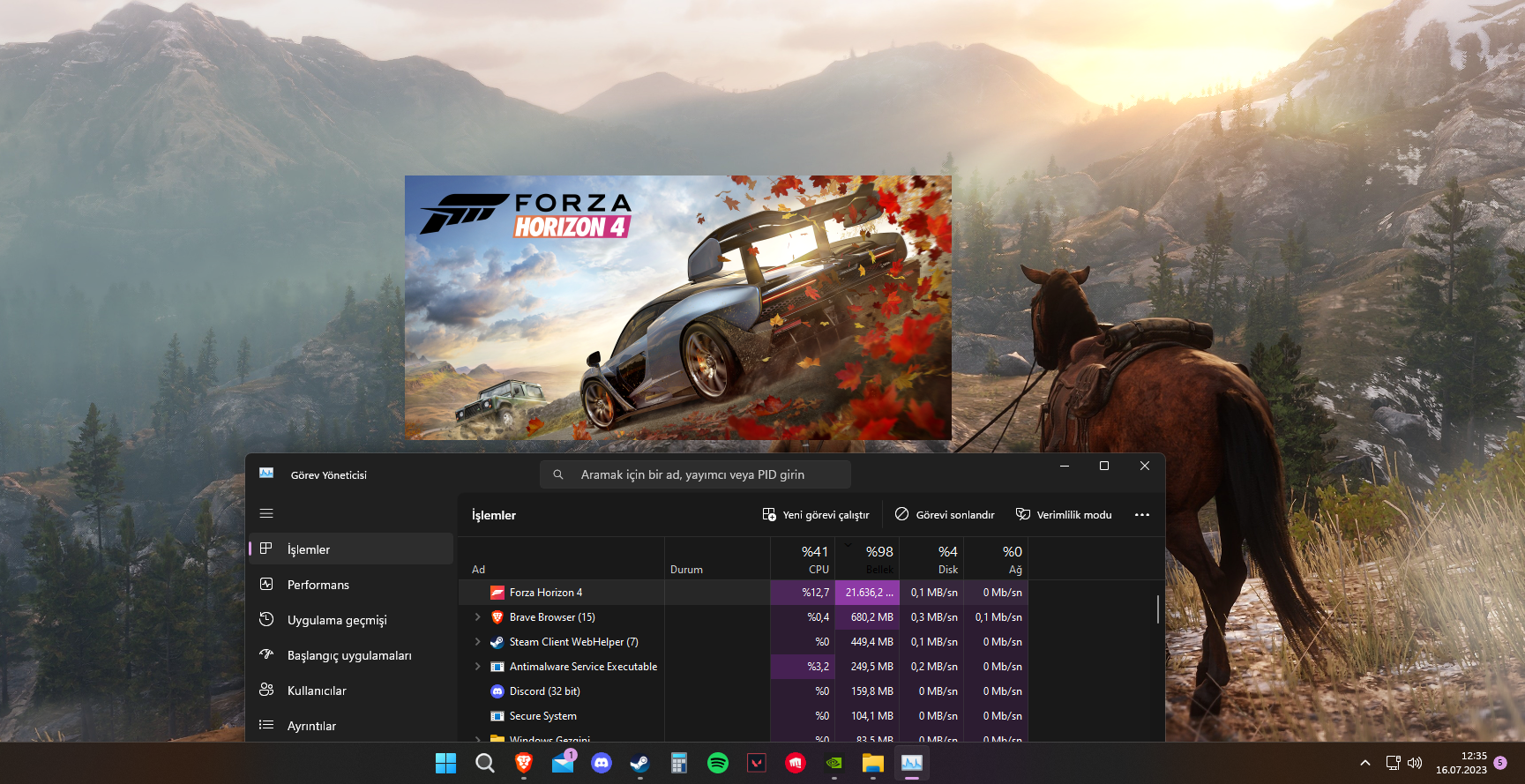Select the İşlemler navigation item
Screen dimensions: 1525x784
point(351,549)
